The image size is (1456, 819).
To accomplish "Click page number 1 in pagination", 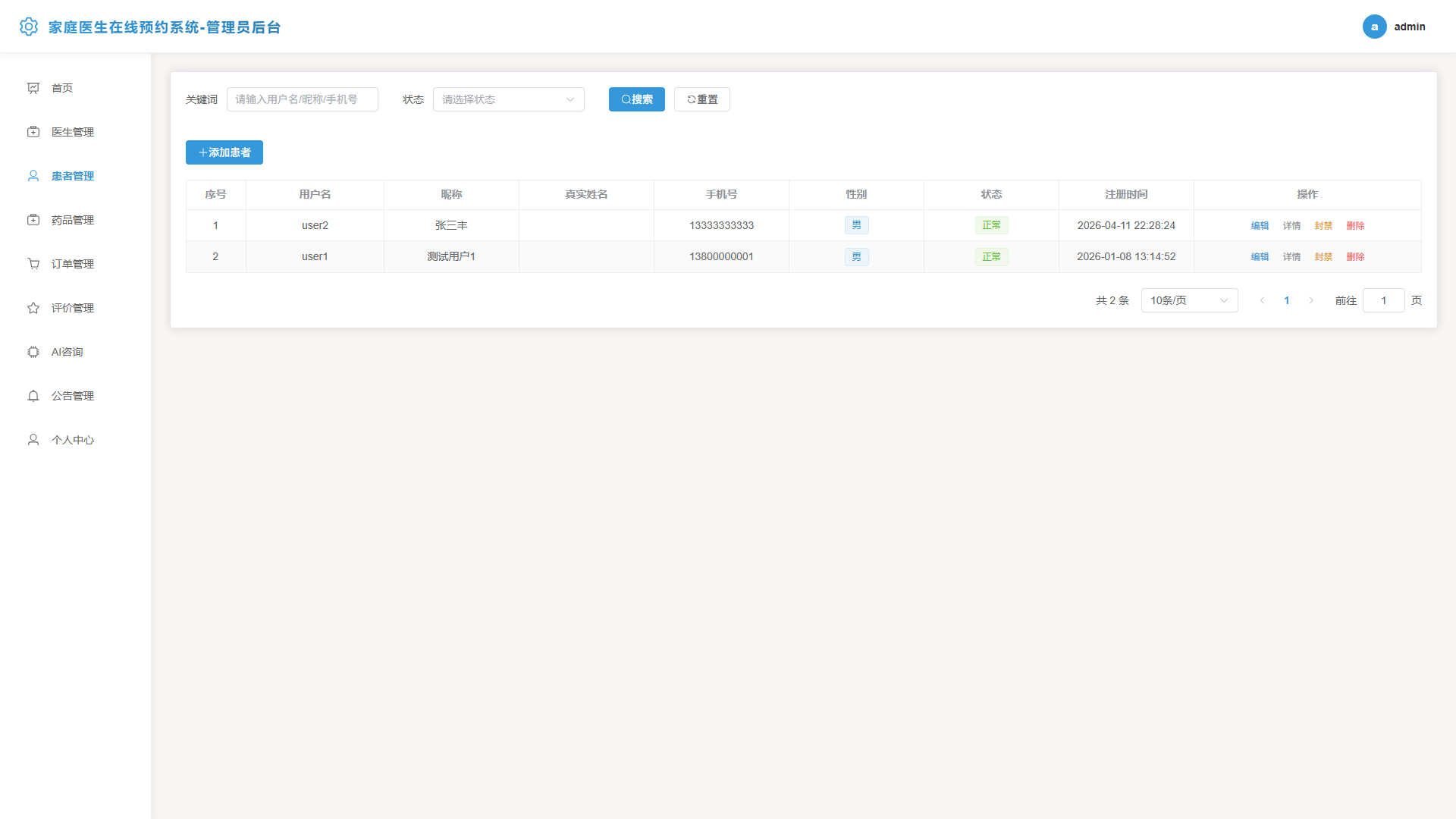I will coord(1287,300).
